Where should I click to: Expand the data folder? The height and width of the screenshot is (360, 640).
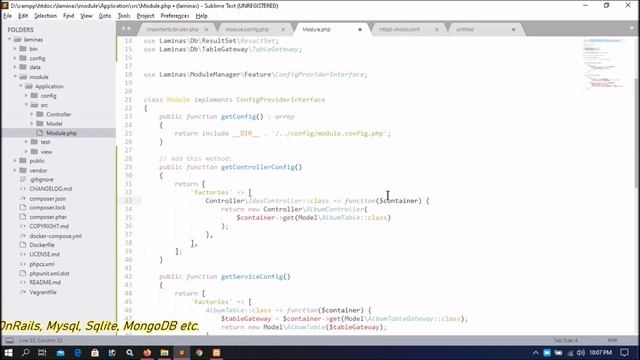tap(15, 67)
